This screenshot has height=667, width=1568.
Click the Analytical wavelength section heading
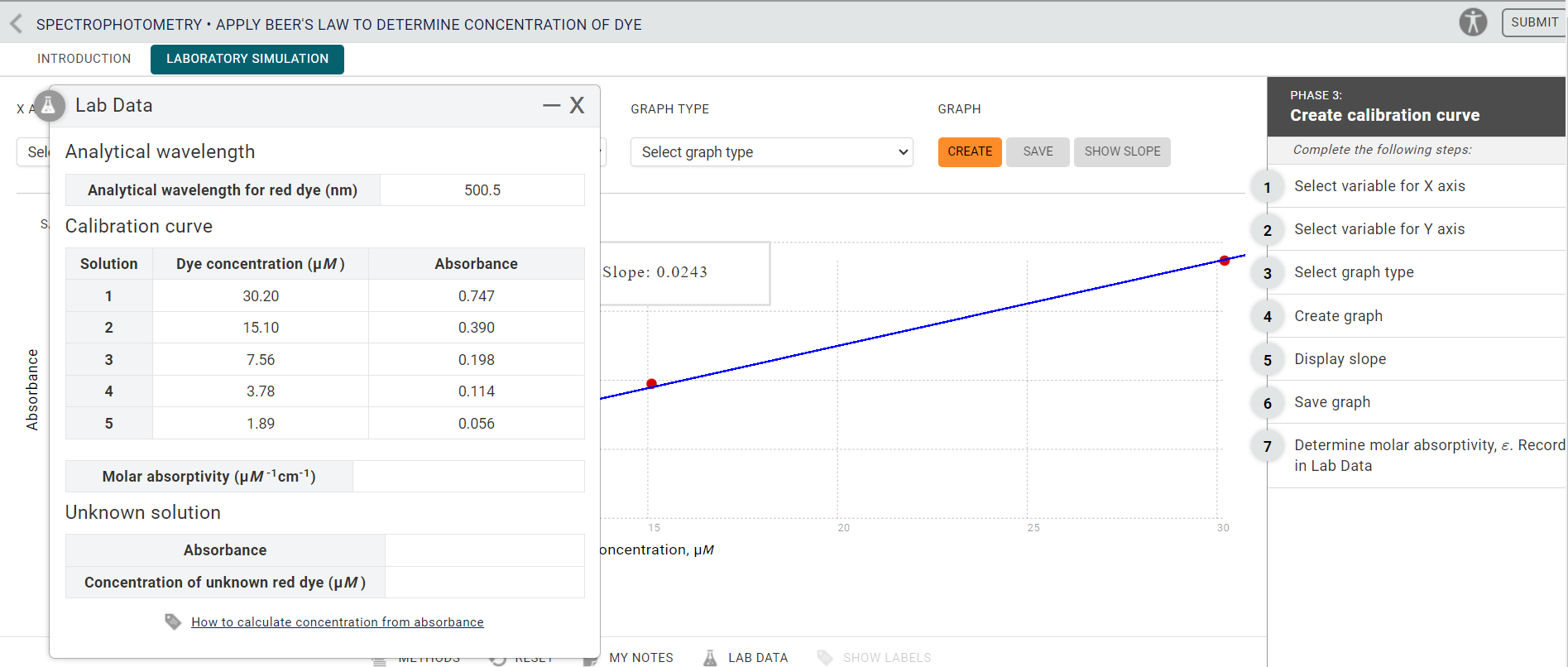pyautogui.click(x=161, y=152)
